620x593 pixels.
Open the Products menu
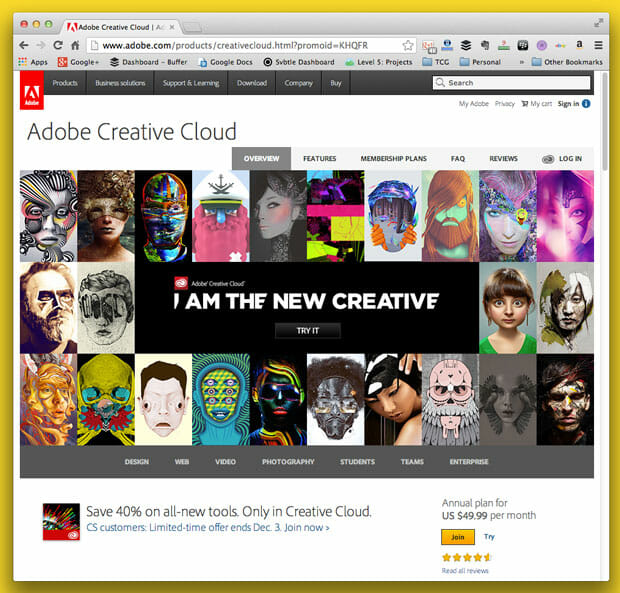coord(65,83)
